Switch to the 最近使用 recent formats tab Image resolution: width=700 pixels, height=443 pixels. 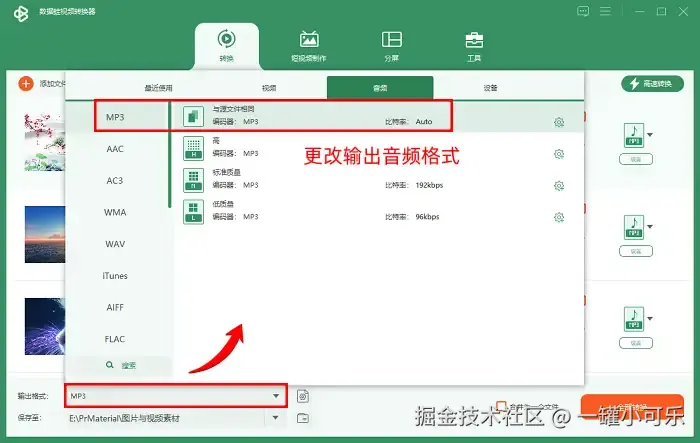point(158,88)
